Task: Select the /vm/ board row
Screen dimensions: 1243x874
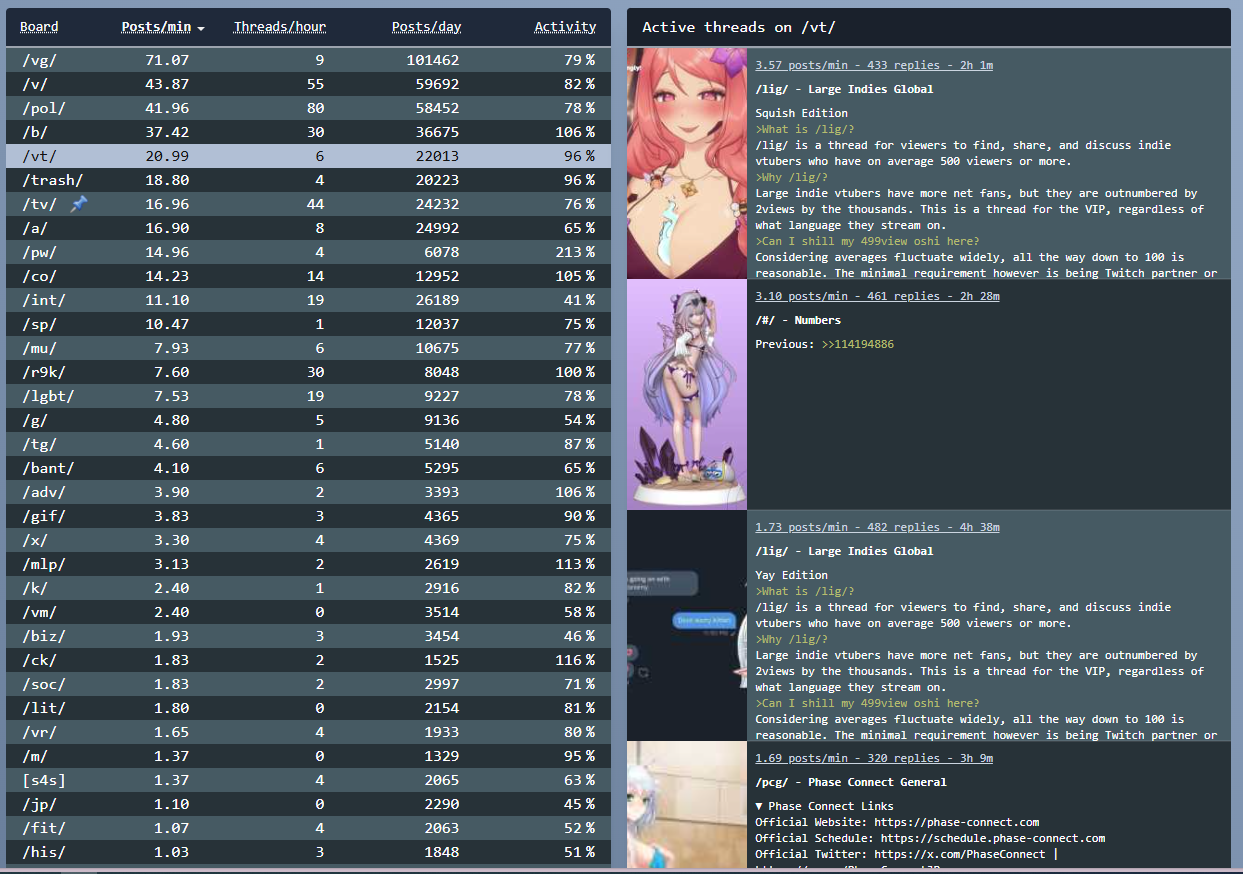Action: 308,612
